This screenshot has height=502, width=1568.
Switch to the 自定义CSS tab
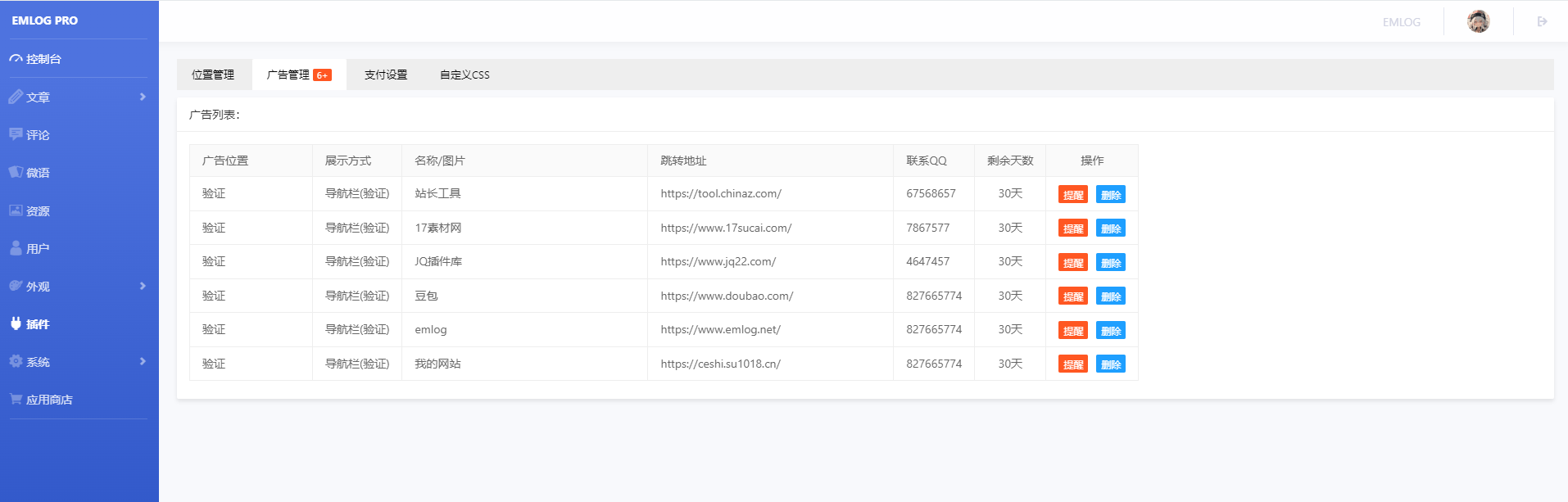(x=465, y=75)
